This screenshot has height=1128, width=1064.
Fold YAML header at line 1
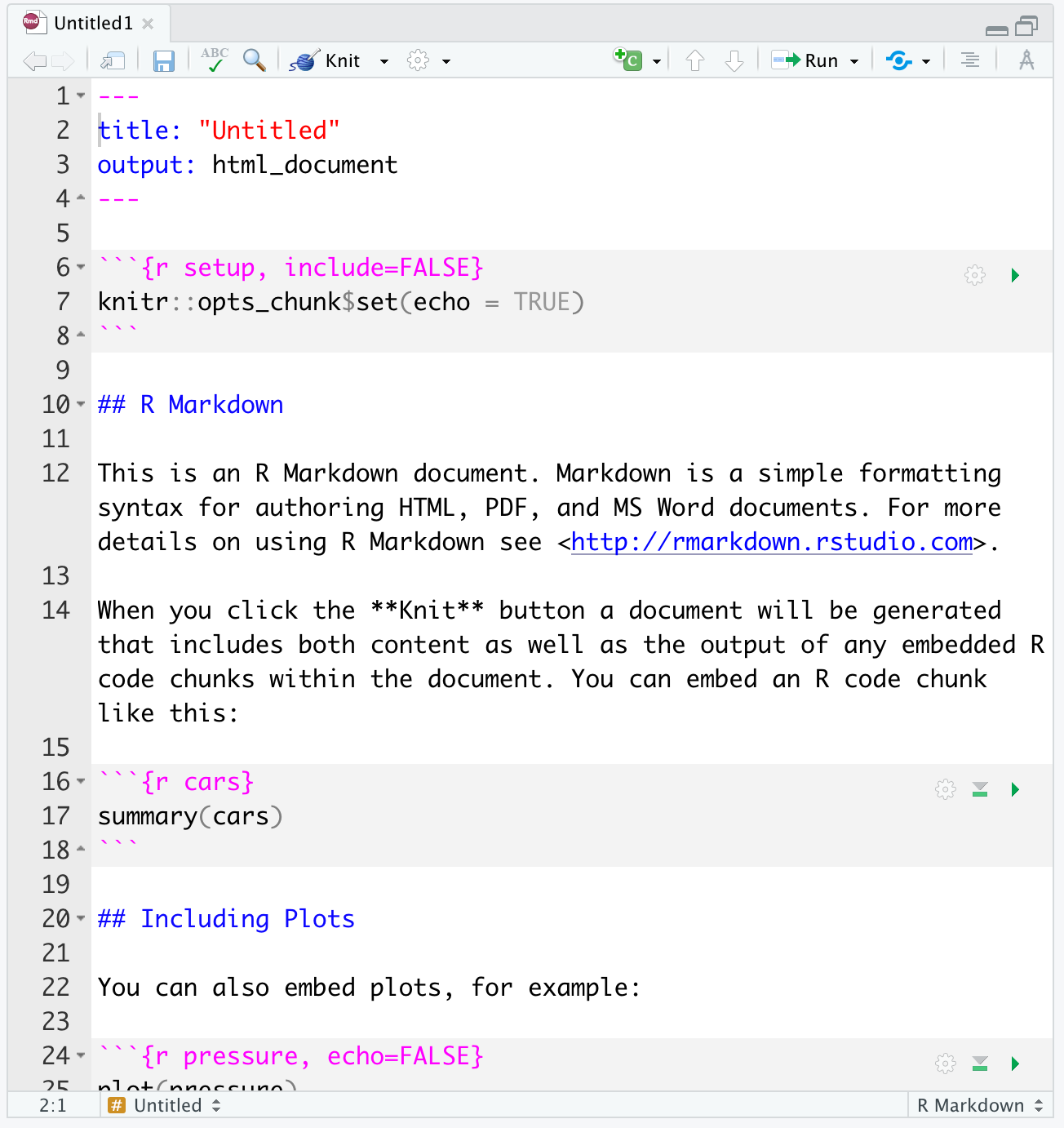81,96
